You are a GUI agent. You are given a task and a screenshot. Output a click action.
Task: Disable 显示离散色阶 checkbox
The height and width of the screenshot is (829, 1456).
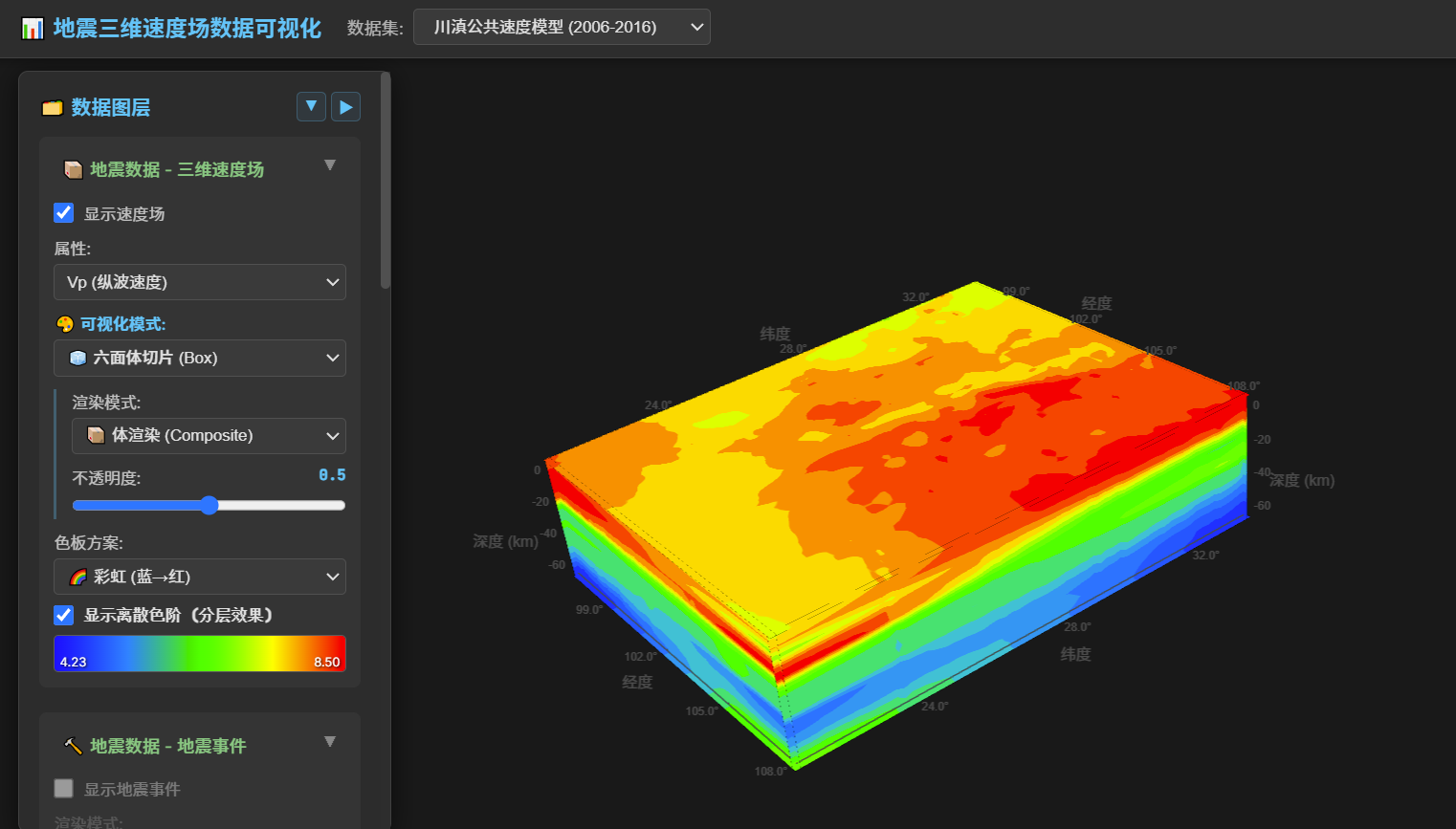(64, 615)
